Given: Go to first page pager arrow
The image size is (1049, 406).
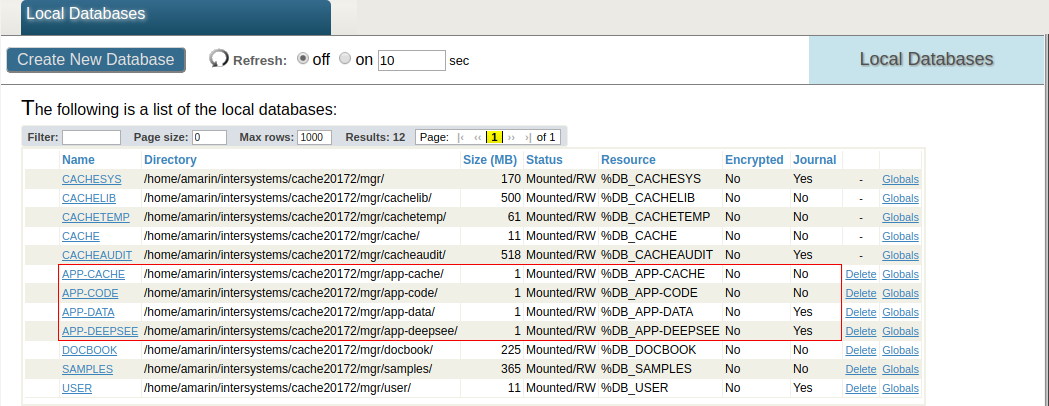Looking at the screenshot, I should 461,137.
